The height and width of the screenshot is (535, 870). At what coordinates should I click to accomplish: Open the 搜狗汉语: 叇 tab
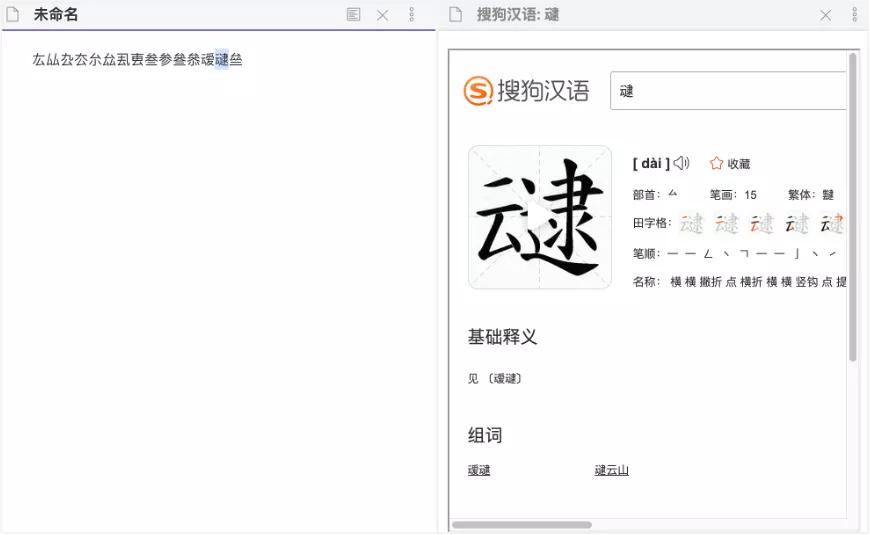click(518, 14)
